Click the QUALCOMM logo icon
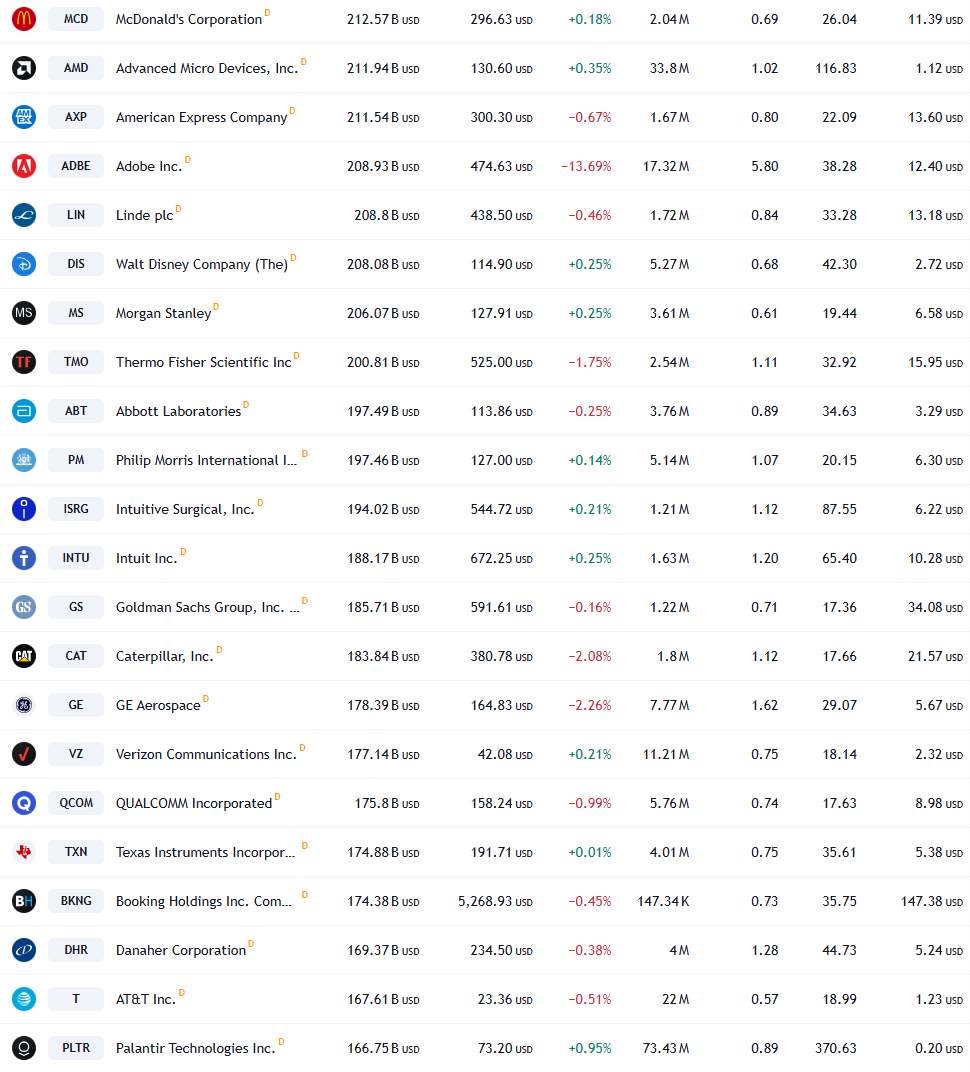 tap(24, 803)
